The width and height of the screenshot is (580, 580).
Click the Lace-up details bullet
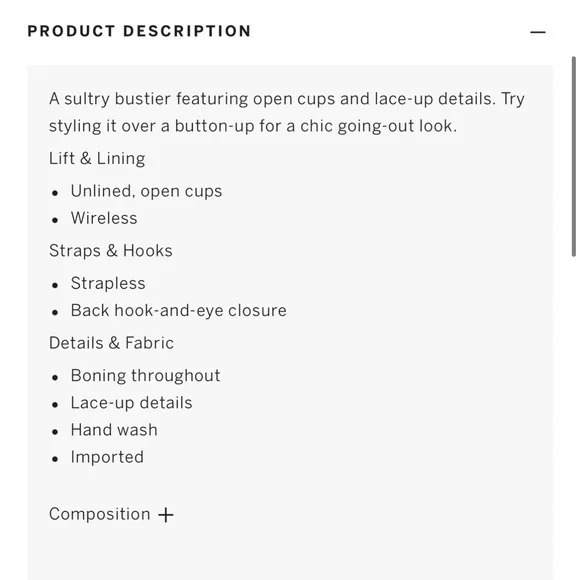point(131,403)
